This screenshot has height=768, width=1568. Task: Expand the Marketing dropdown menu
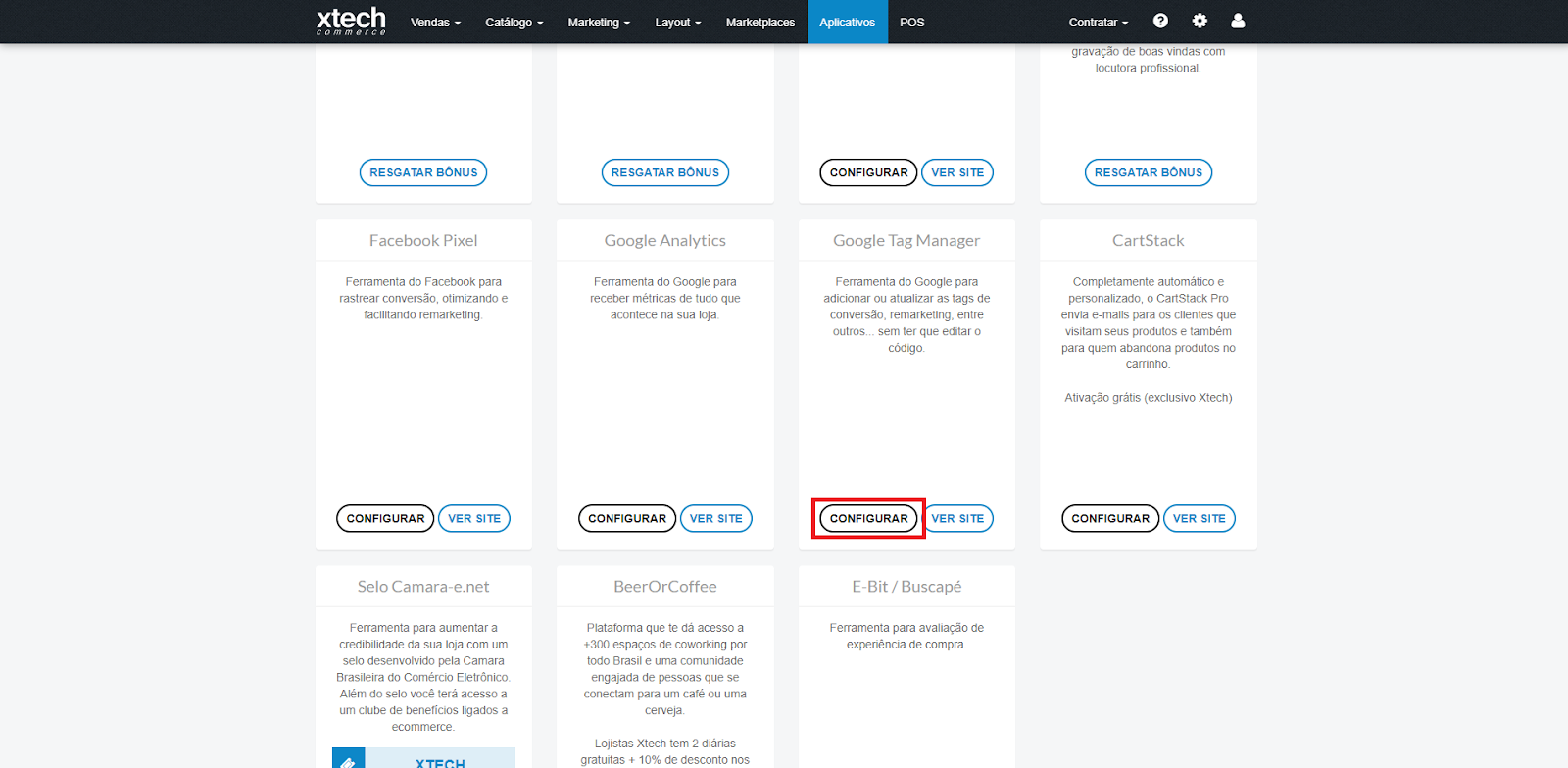click(x=599, y=23)
